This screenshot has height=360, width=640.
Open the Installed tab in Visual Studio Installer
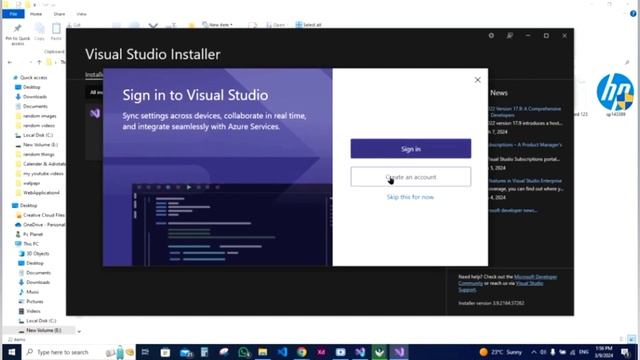(x=94, y=75)
